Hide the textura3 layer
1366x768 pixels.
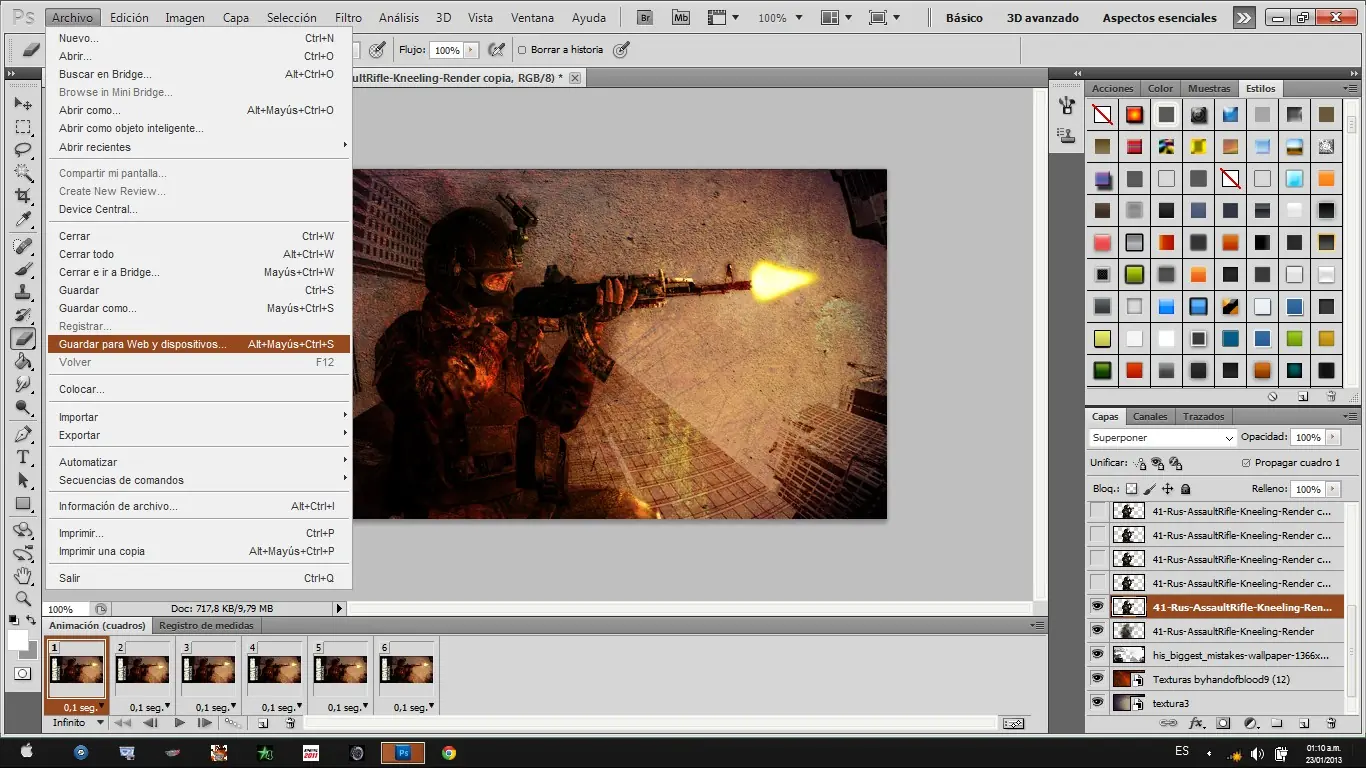click(1098, 703)
